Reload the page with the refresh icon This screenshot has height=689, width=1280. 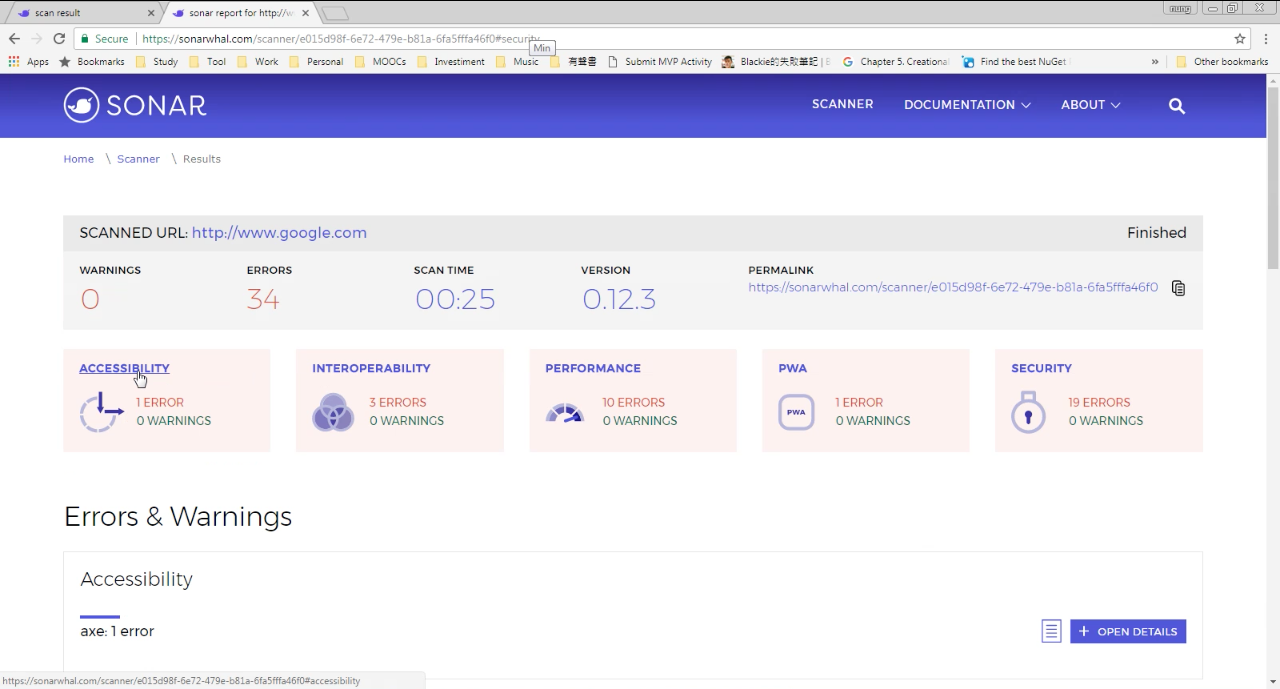pos(59,39)
